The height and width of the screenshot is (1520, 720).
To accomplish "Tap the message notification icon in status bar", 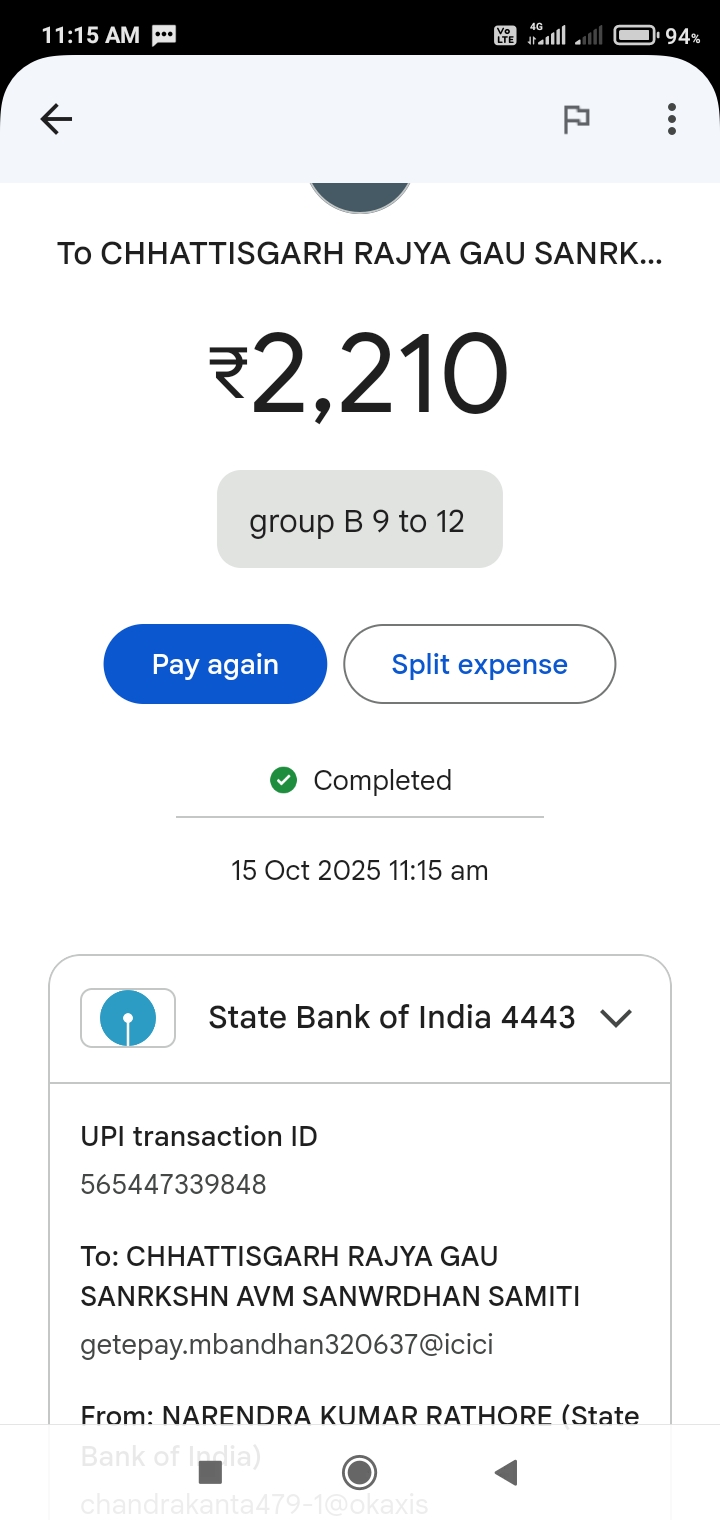I will 164,36.
